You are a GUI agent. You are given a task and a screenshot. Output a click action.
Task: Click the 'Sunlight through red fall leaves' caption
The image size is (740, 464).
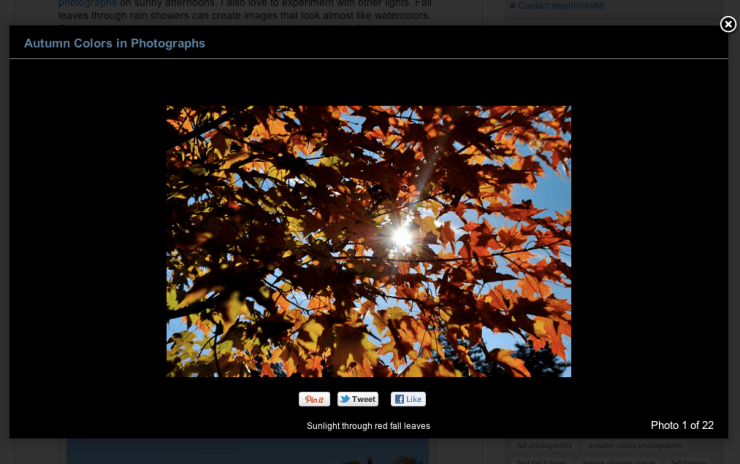point(368,426)
